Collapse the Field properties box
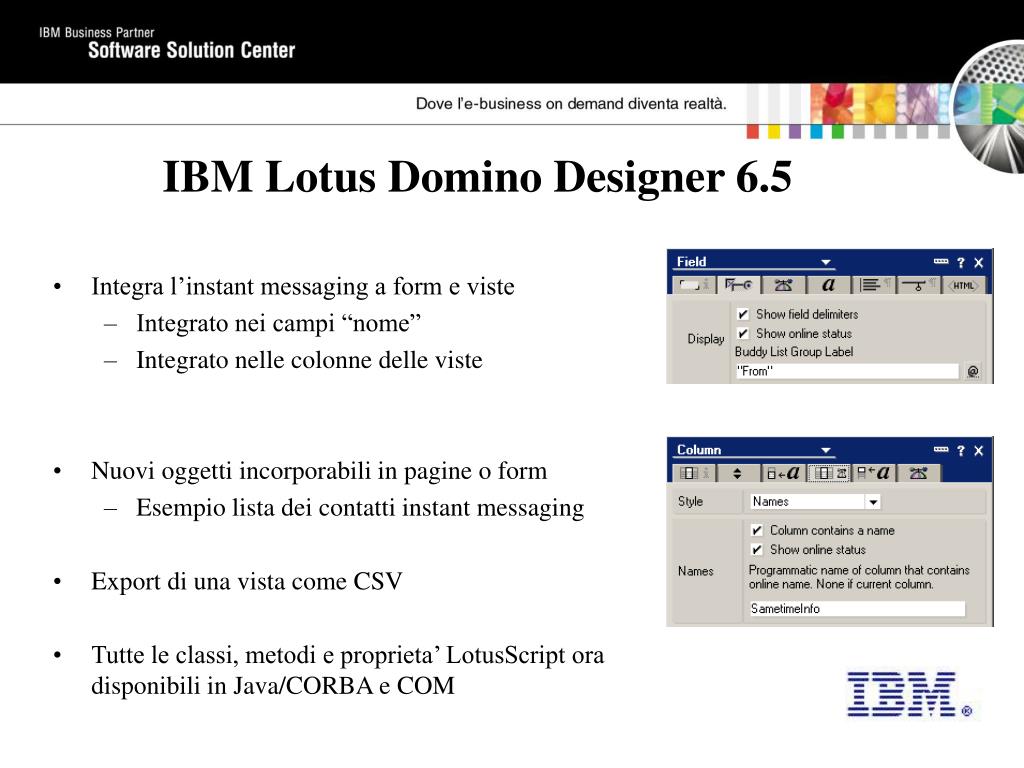1024x768 pixels. tap(940, 262)
